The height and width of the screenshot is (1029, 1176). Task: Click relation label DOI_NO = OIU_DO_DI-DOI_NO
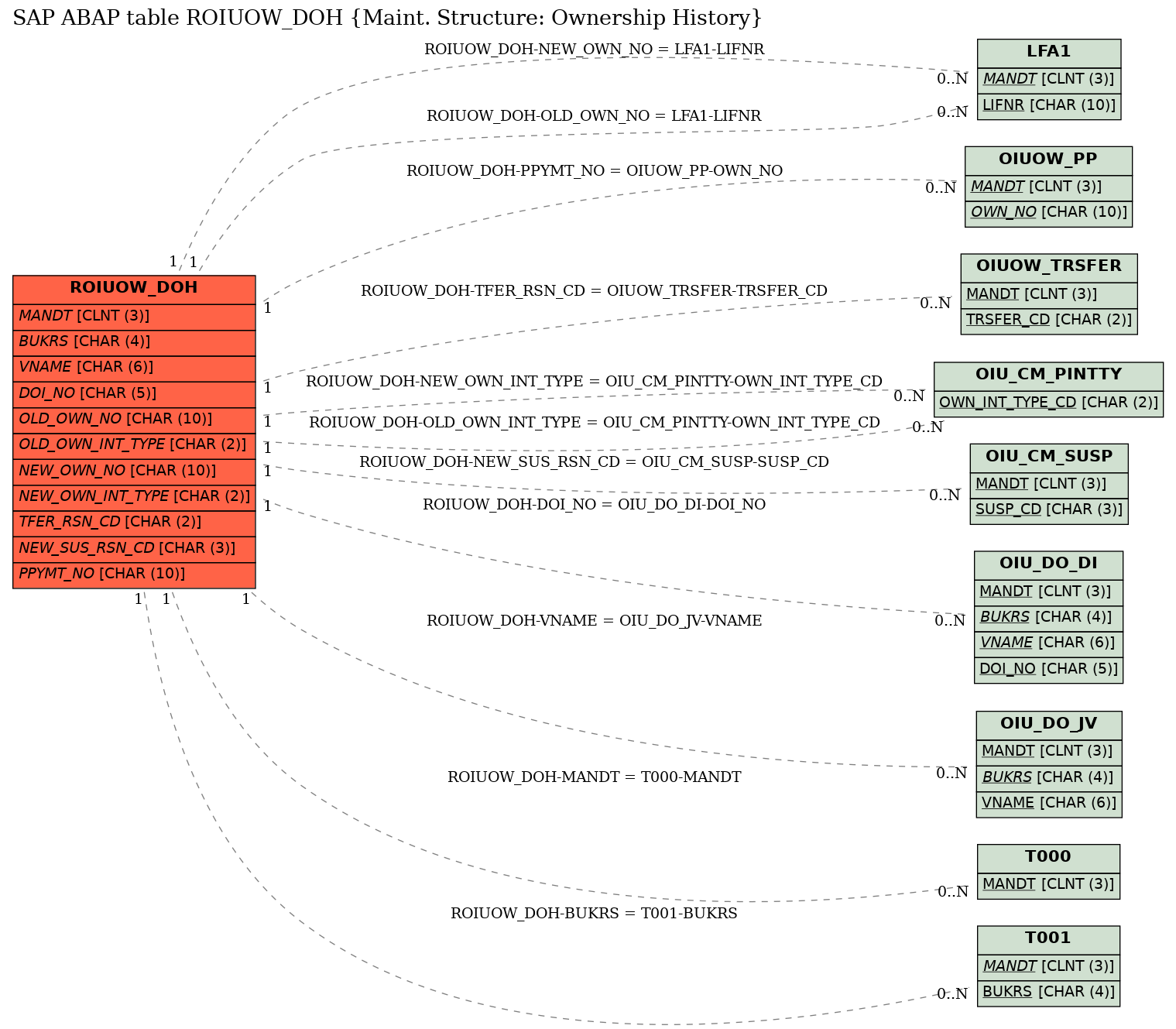coord(595,505)
